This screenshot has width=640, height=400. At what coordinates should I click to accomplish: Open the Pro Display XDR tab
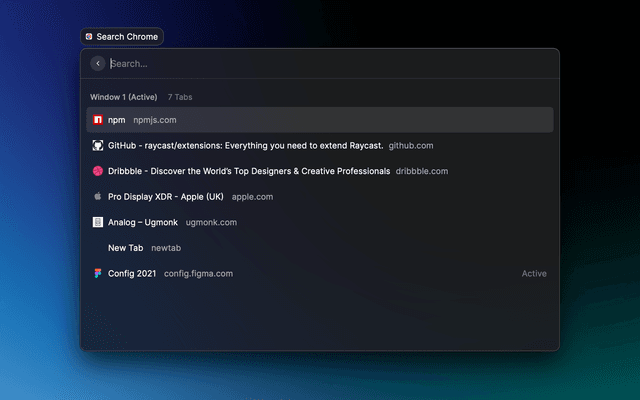pos(166,197)
